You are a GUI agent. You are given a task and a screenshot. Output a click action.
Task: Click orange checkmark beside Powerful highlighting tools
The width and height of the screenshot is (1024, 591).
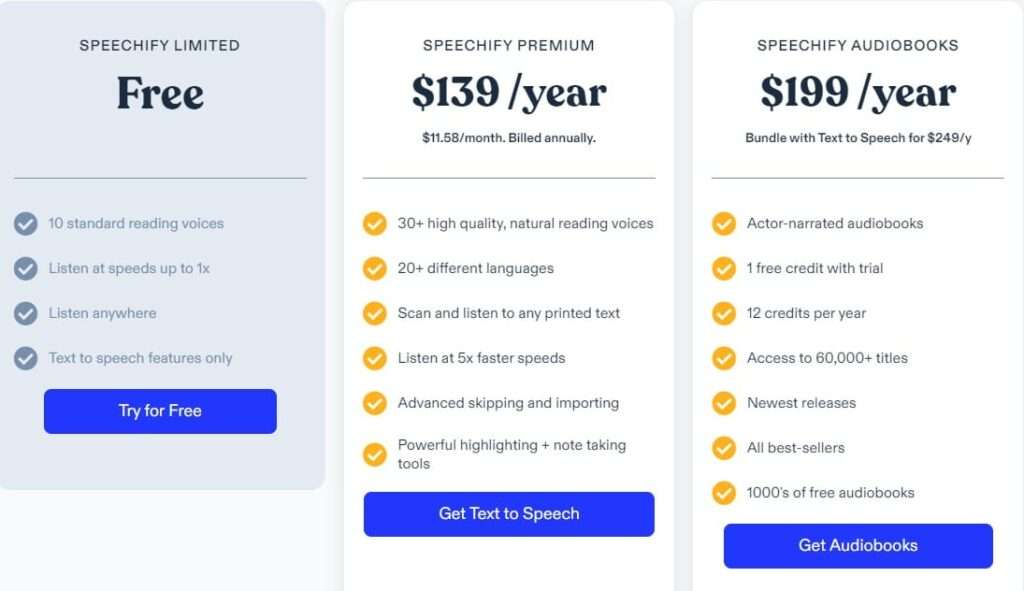tap(375, 455)
